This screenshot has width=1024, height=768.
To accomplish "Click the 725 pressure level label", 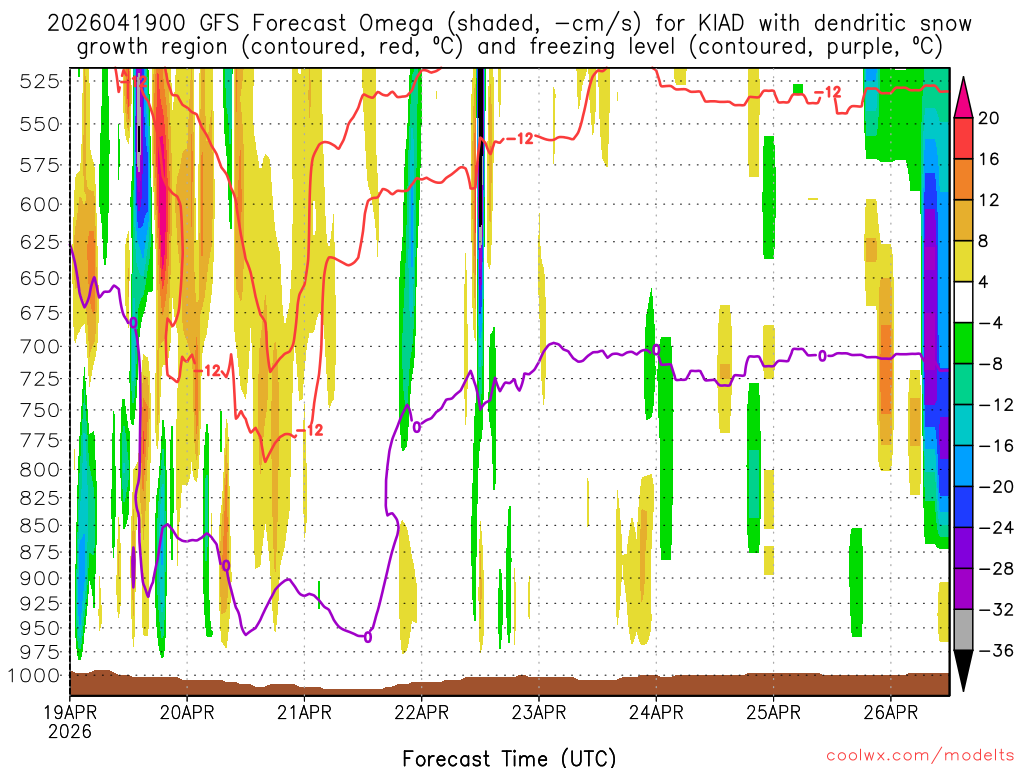I will (x=39, y=379).
